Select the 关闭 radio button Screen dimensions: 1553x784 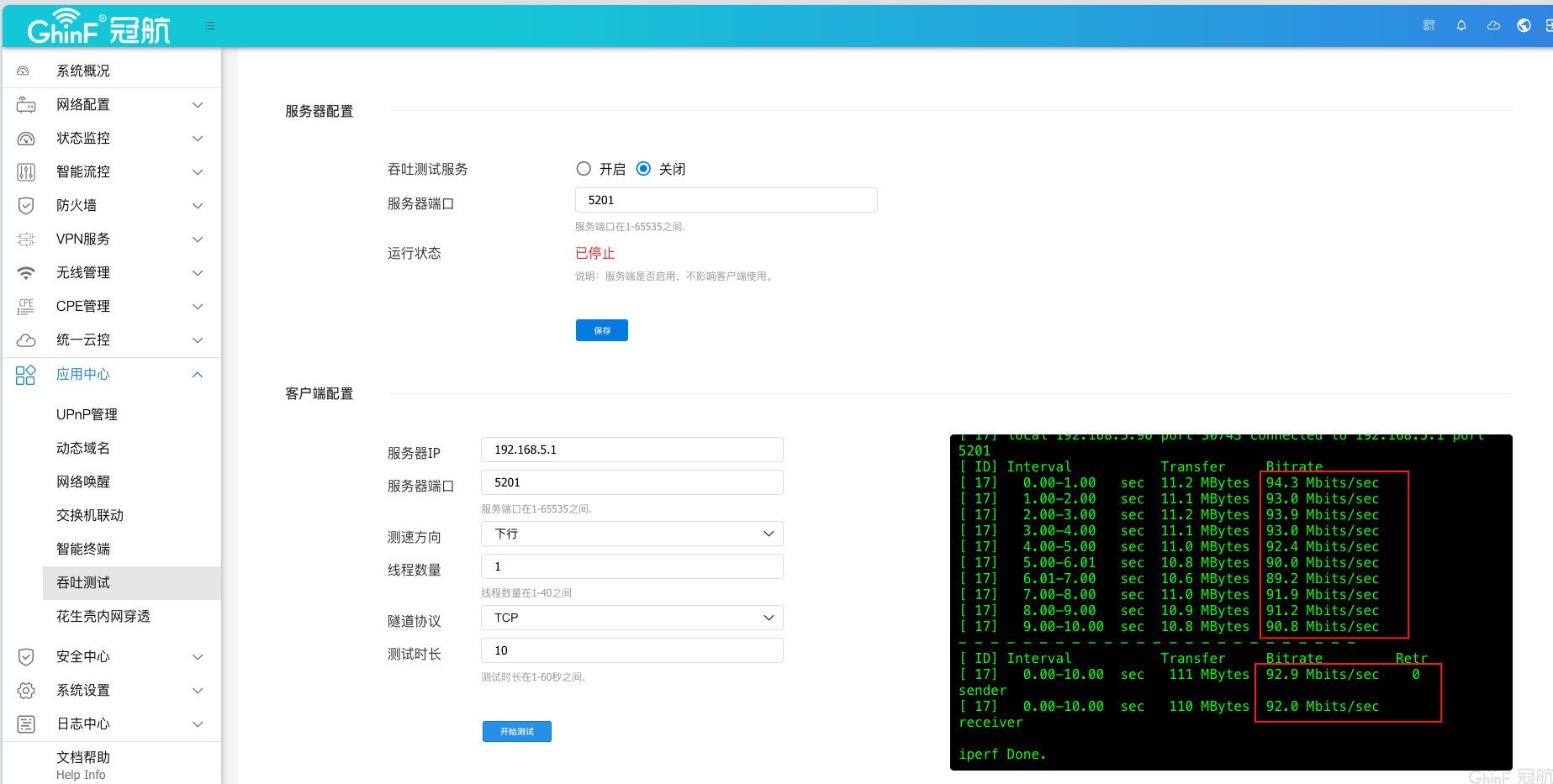tap(643, 169)
